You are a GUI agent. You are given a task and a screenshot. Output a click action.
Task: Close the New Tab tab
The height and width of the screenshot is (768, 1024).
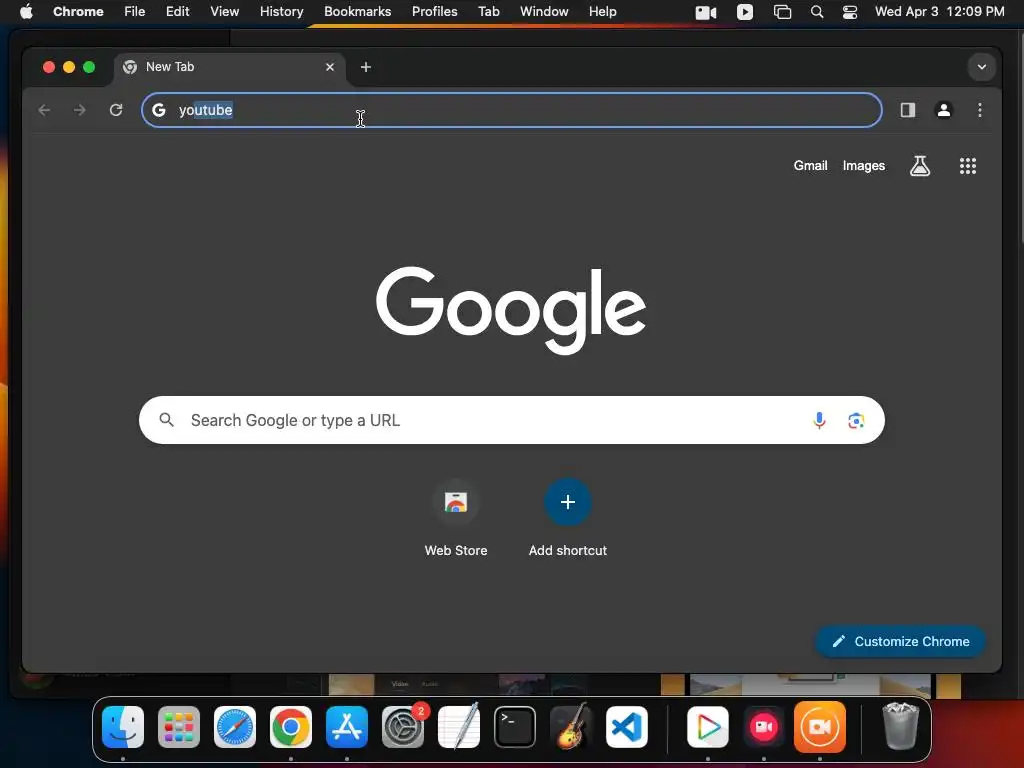(x=330, y=67)
